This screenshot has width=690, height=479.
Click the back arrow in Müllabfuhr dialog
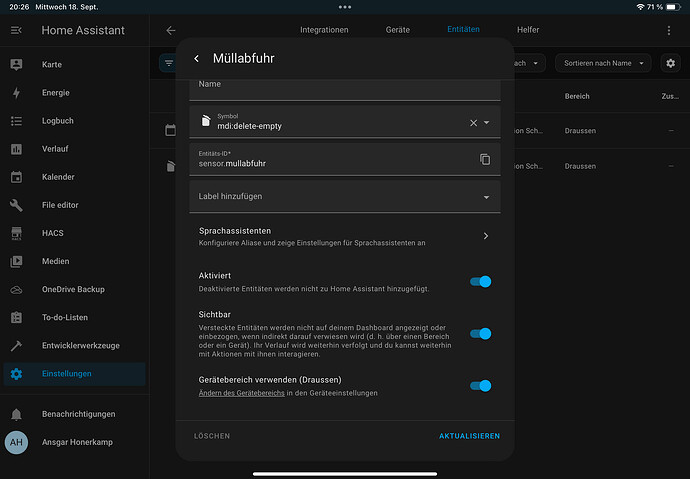pos(196,59)
